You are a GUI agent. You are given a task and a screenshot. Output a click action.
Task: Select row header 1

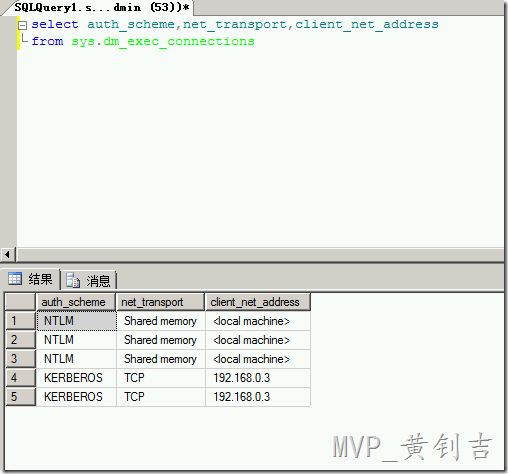point(21,321)
